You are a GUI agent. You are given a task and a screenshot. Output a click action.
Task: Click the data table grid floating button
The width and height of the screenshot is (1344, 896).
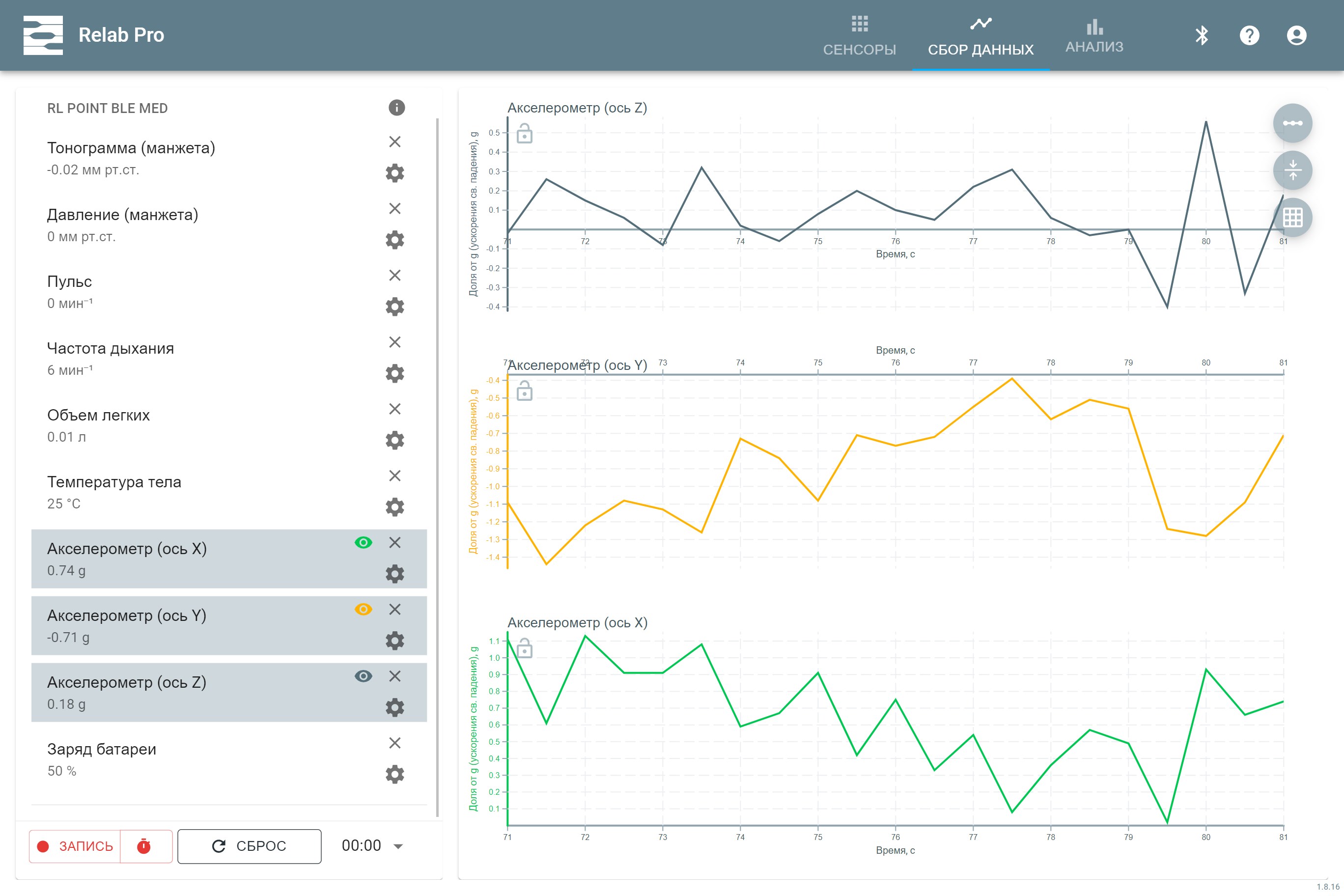coord(1292,217)
